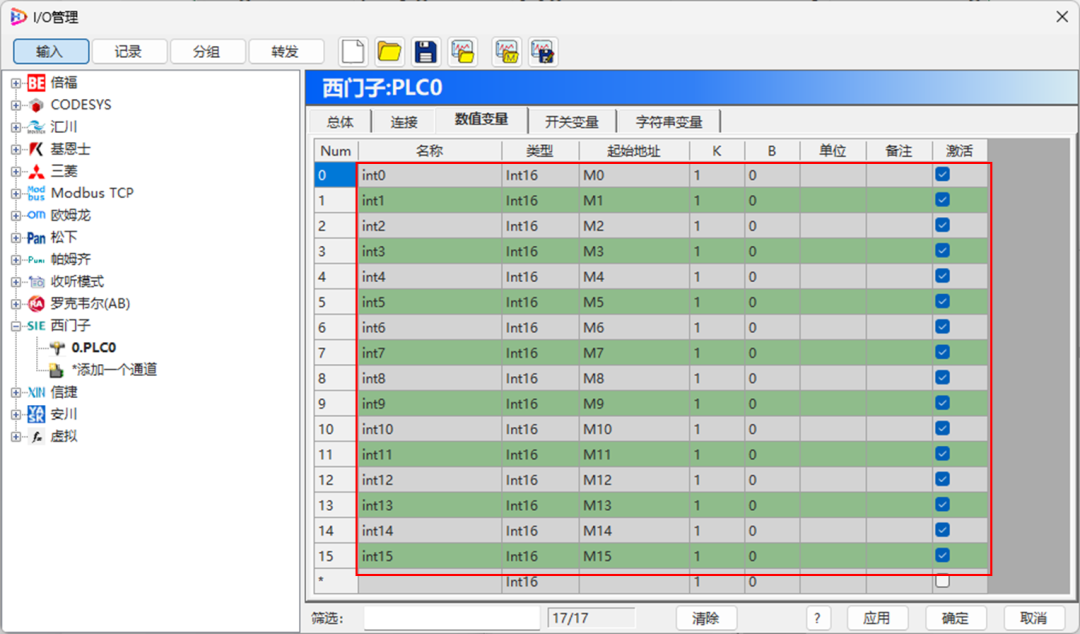
Task: Expand the CODESYS tree node
Action: coord(15,105)
